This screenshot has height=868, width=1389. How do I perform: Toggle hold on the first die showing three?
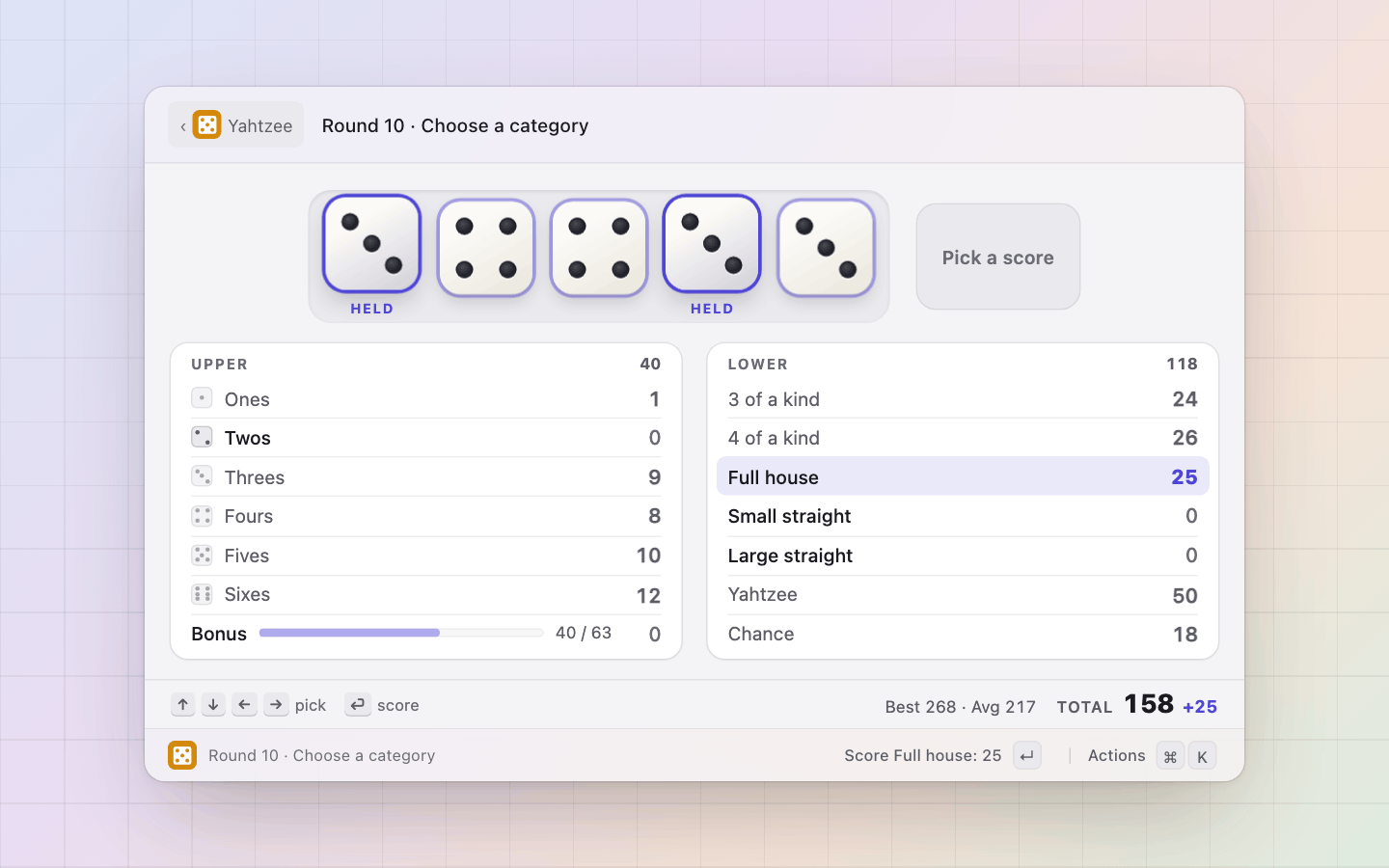point(371,244)
